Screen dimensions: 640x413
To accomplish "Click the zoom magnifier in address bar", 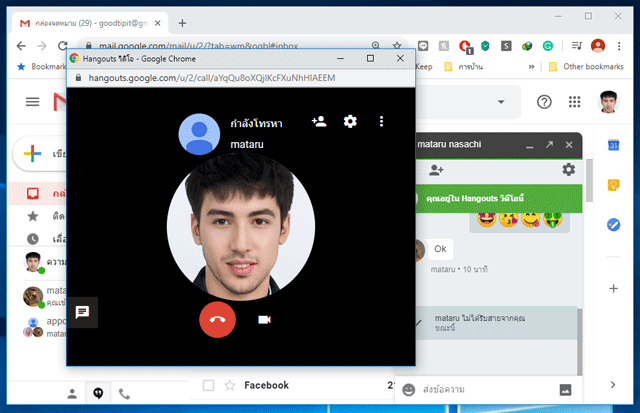I will (x=376, y=46).
